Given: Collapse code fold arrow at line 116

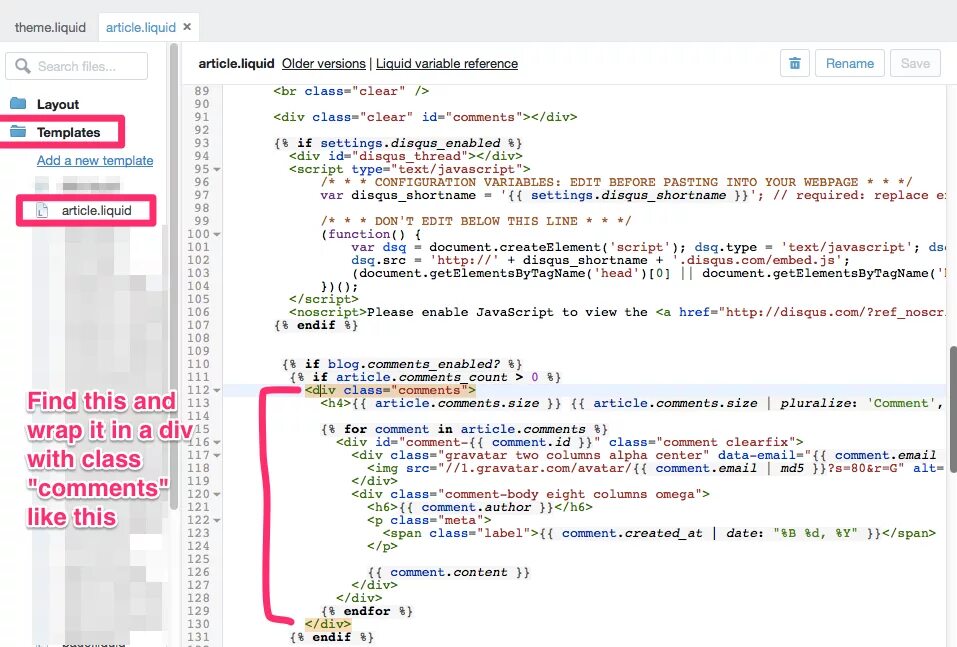Looking at the screenshot, I should point(217,443).
